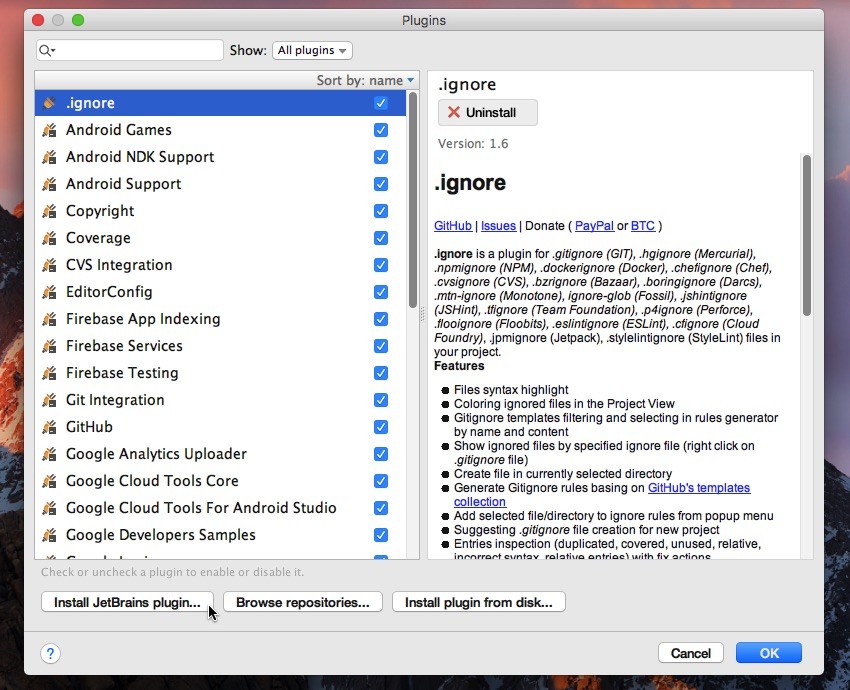Click the search magnifier icon in search field
This screenshot has height=690, width=850.
pyautogui.click(x=47, y=50)
